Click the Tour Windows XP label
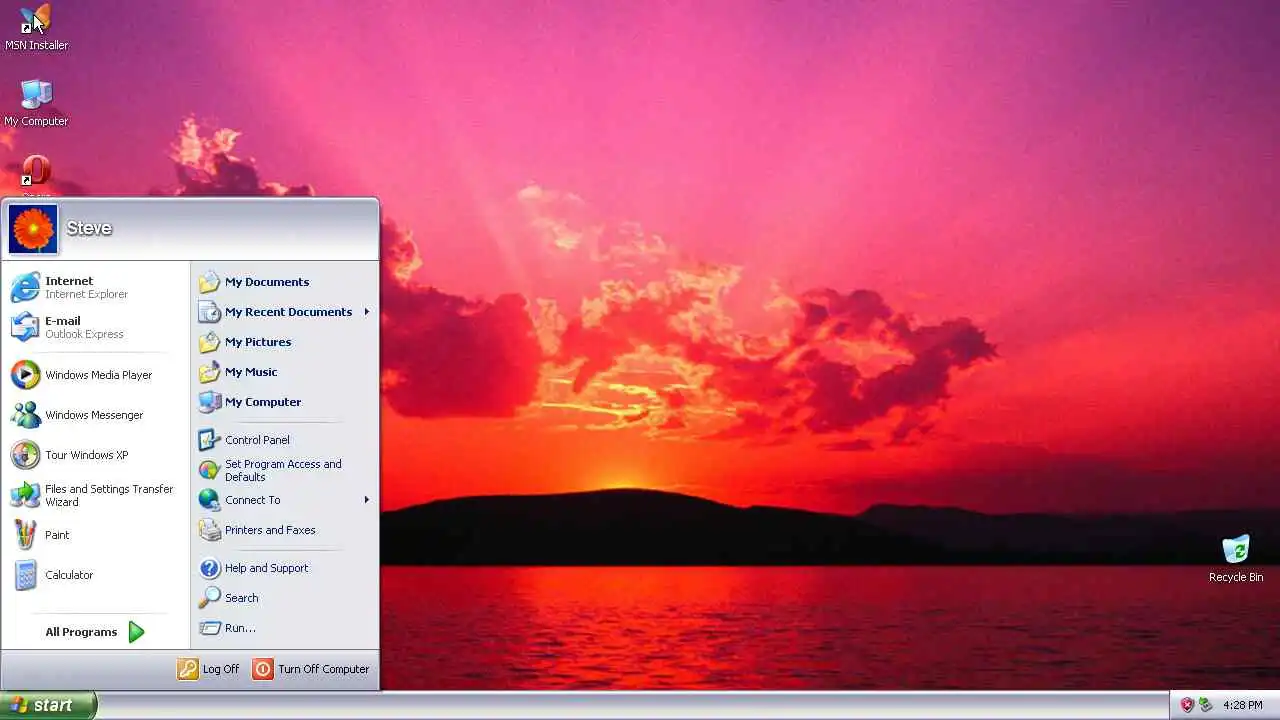The image size is (1280, 720). coord(87,455)
